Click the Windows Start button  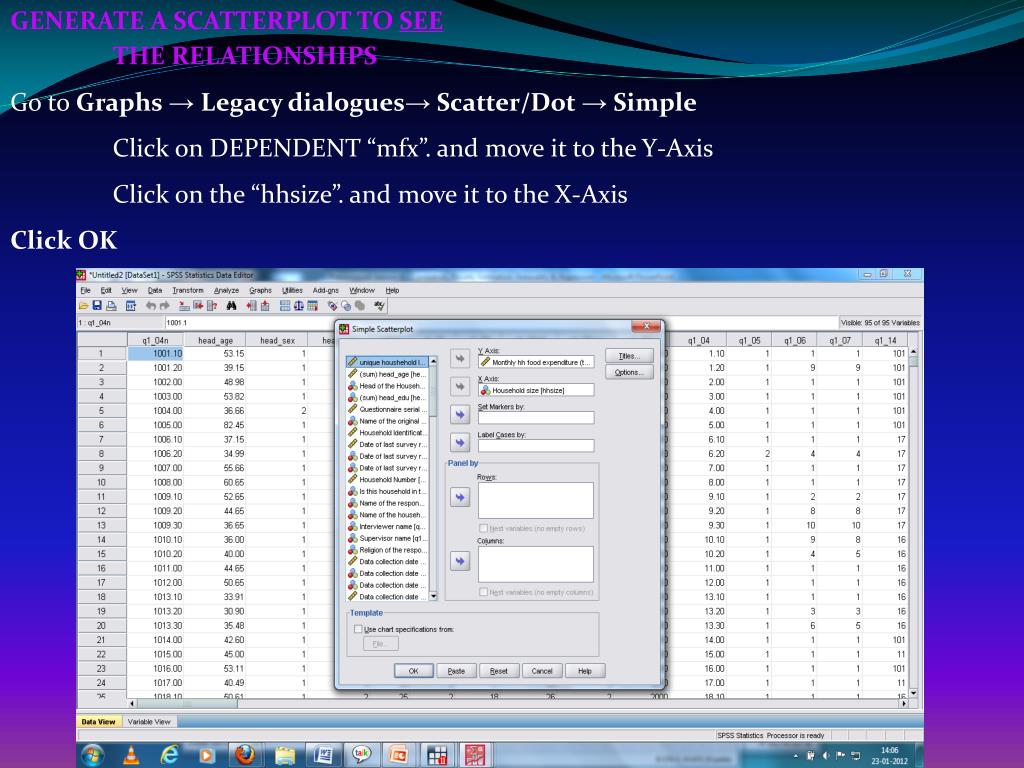pyautogui.click(x=93, y=755)
